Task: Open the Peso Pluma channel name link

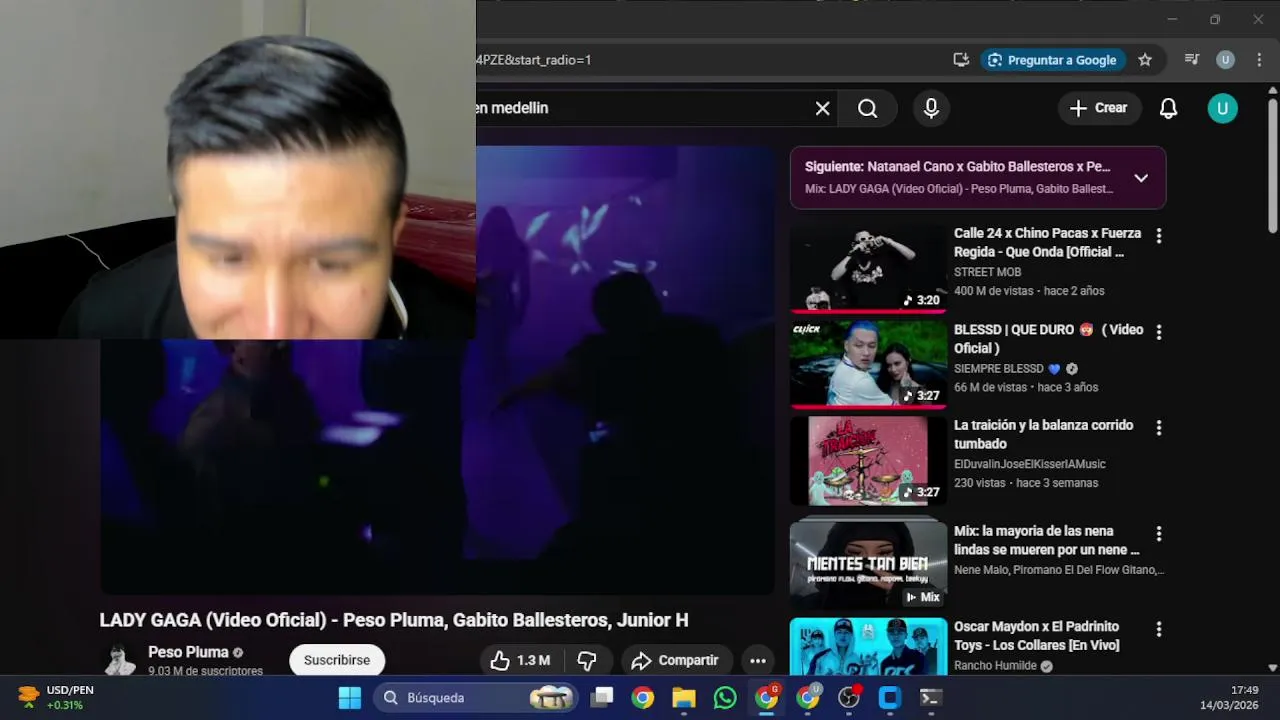Action: [188, 652]
